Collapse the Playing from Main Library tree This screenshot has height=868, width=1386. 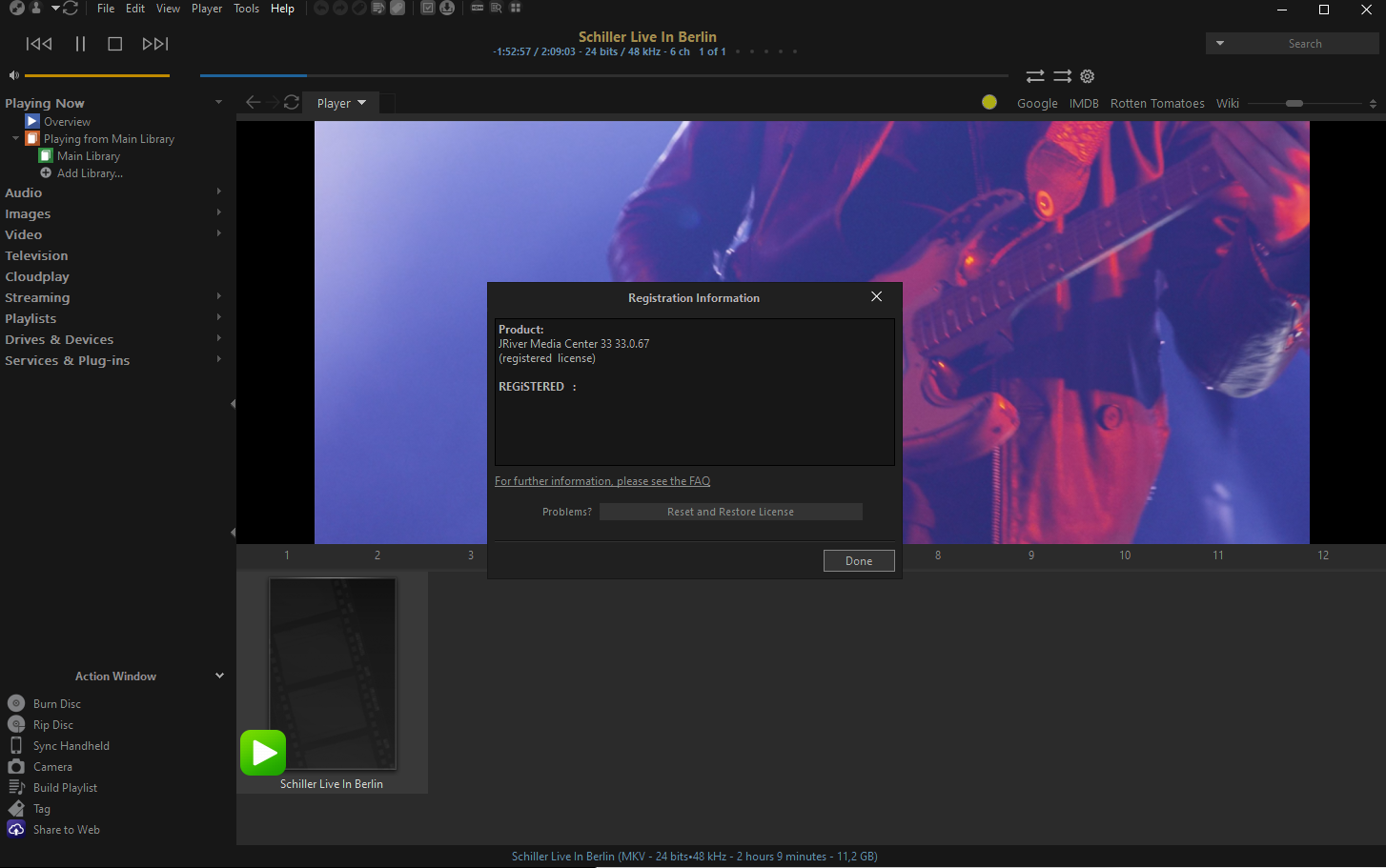tap(14, 138)
